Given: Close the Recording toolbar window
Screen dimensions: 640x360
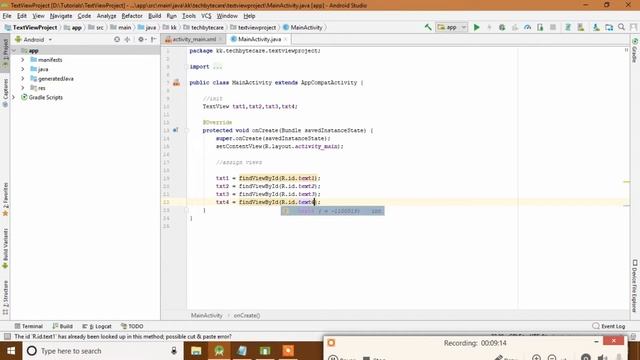Looking at the screenshot, I should (x=613, y=340).
